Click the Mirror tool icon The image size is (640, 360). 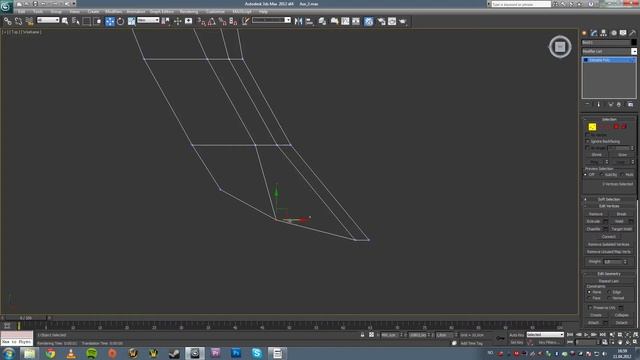[x=298, y=21]
